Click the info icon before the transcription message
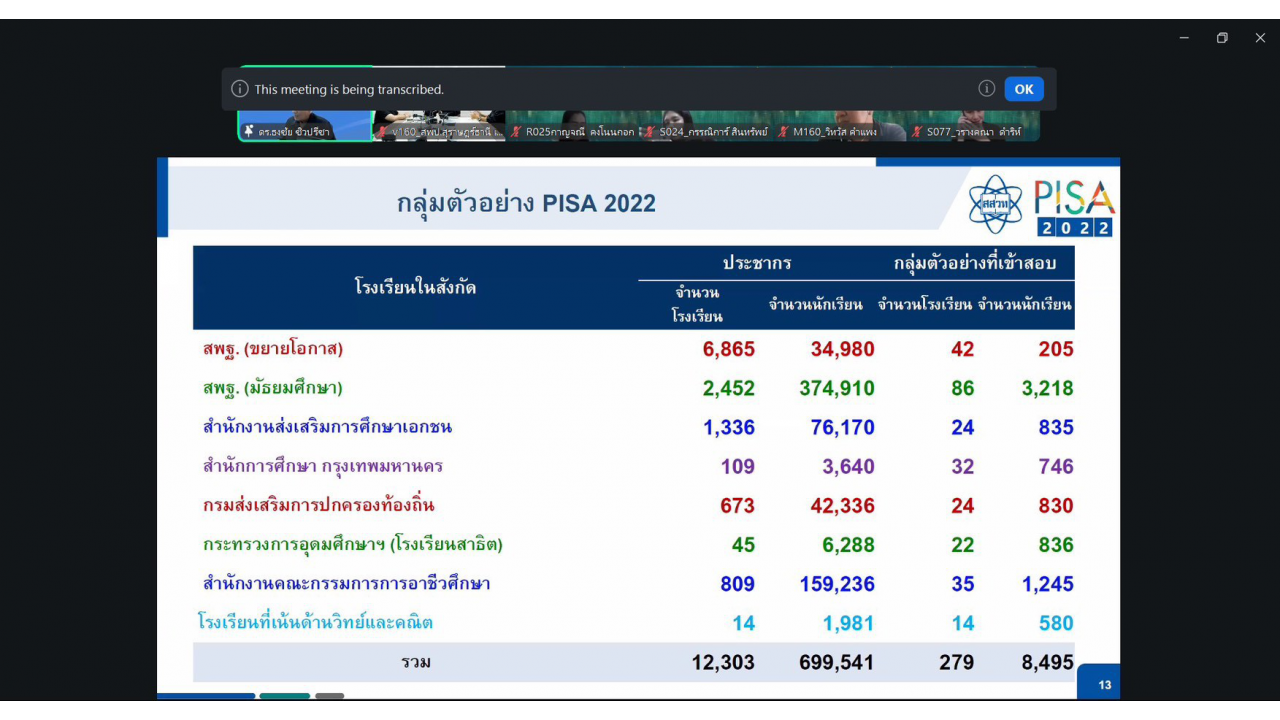Screen dimensions: 1280x720 (240, 89)
